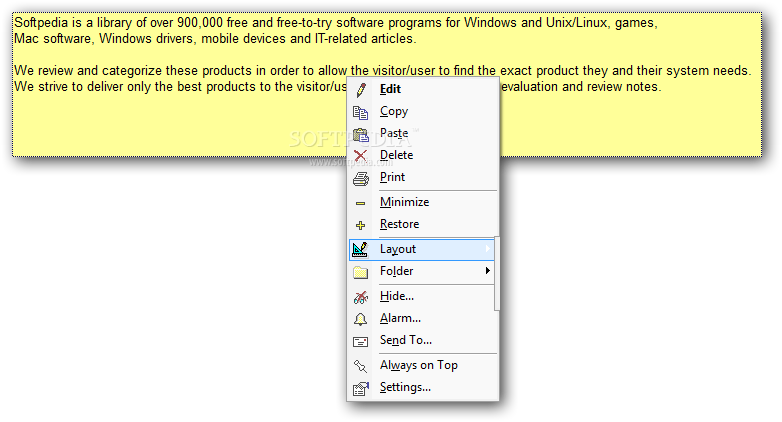
Task: Click the printer icon
Action: coord(361,178)
